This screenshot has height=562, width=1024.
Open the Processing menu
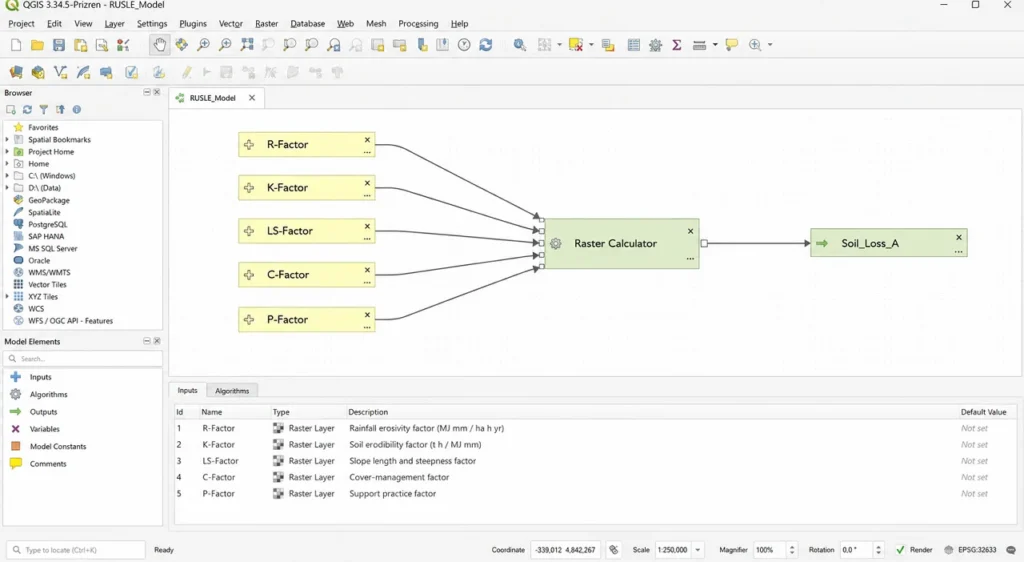click(418, 23)
